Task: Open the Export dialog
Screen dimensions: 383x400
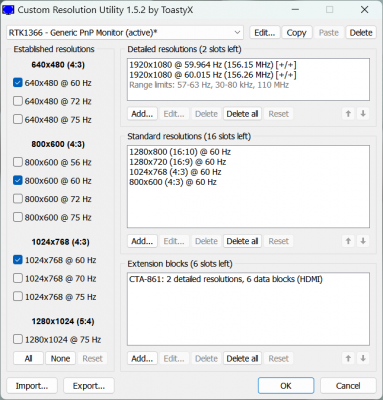Action: [89, 386]
